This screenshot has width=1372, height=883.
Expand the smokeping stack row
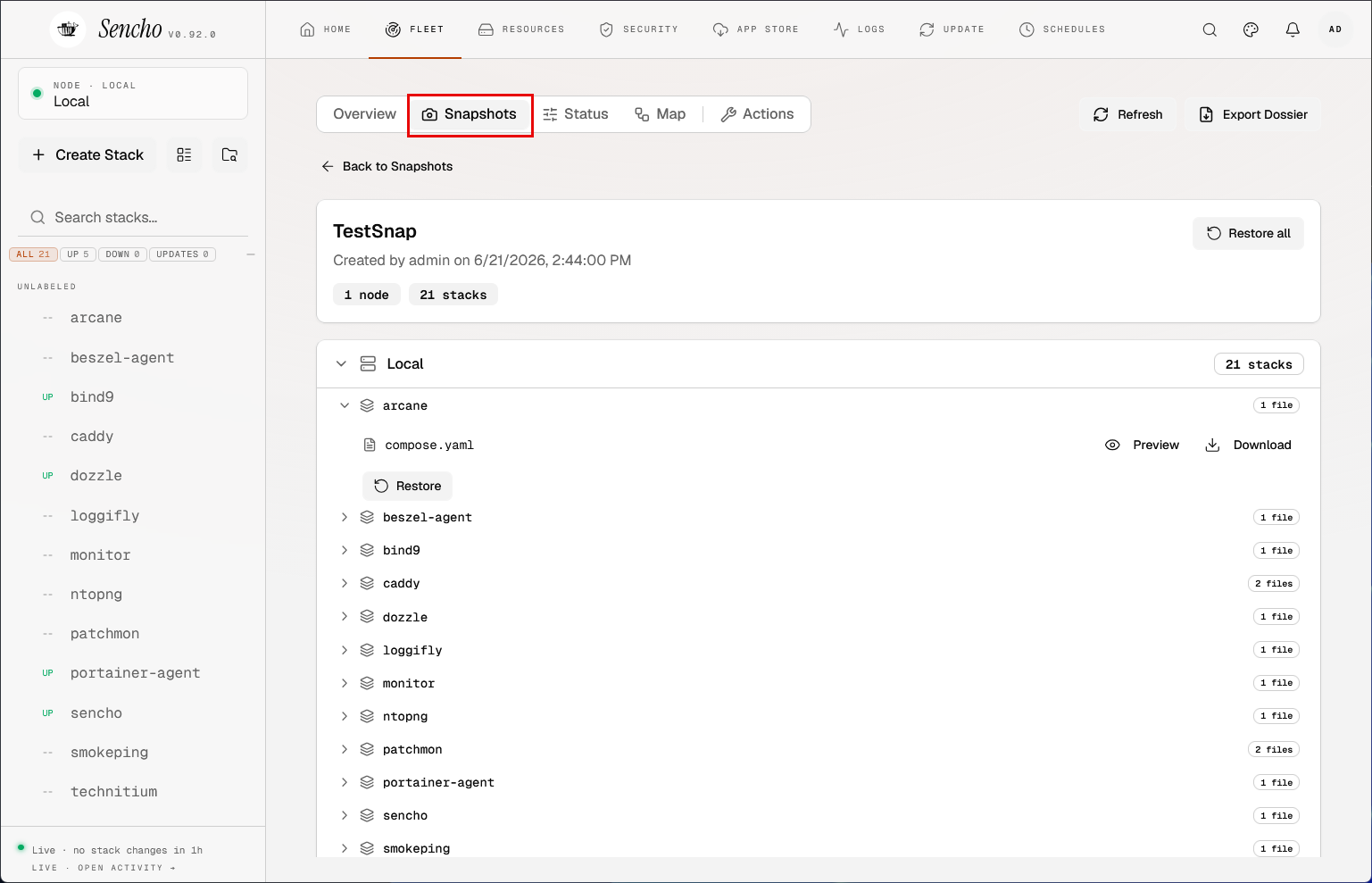click(345, 848)
